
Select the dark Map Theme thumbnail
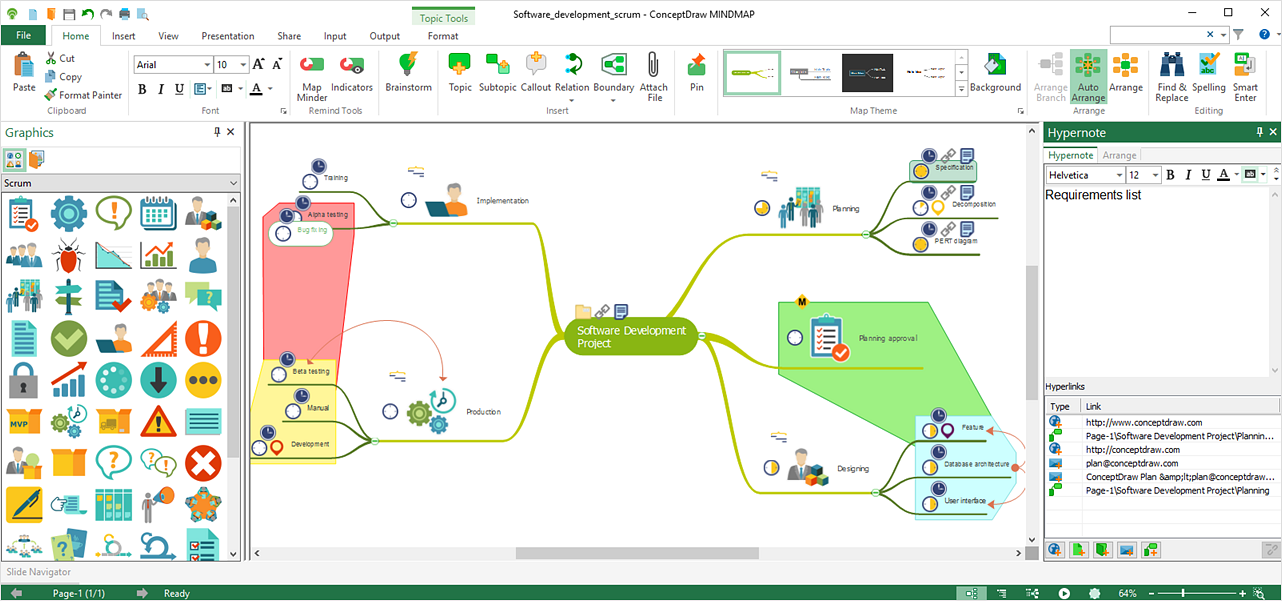pyautogui.click(x=867, y=73)
